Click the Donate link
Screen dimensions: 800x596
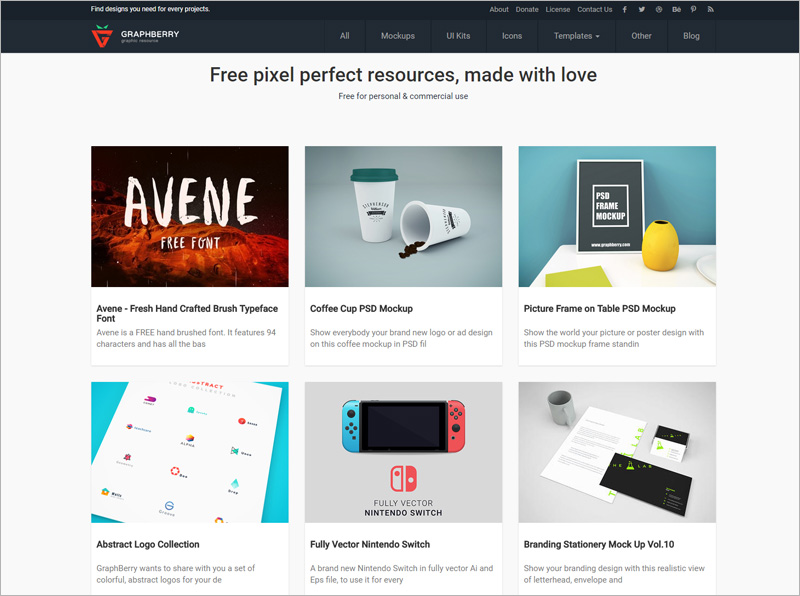tap(527, 9)
